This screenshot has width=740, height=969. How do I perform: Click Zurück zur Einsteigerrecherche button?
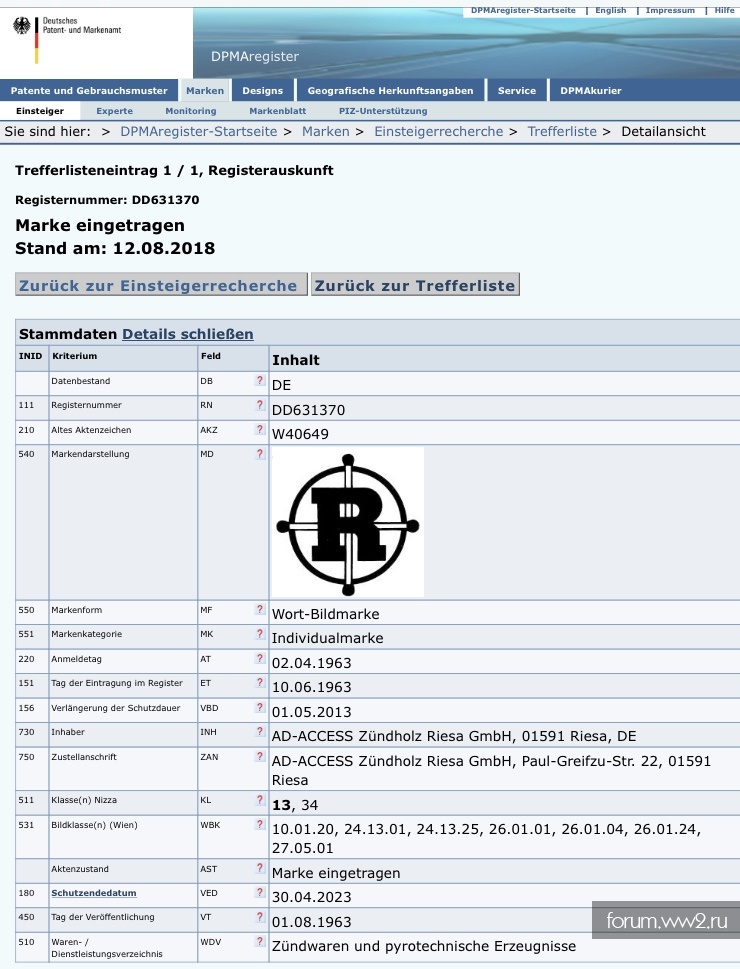click(x=161, y=285)
